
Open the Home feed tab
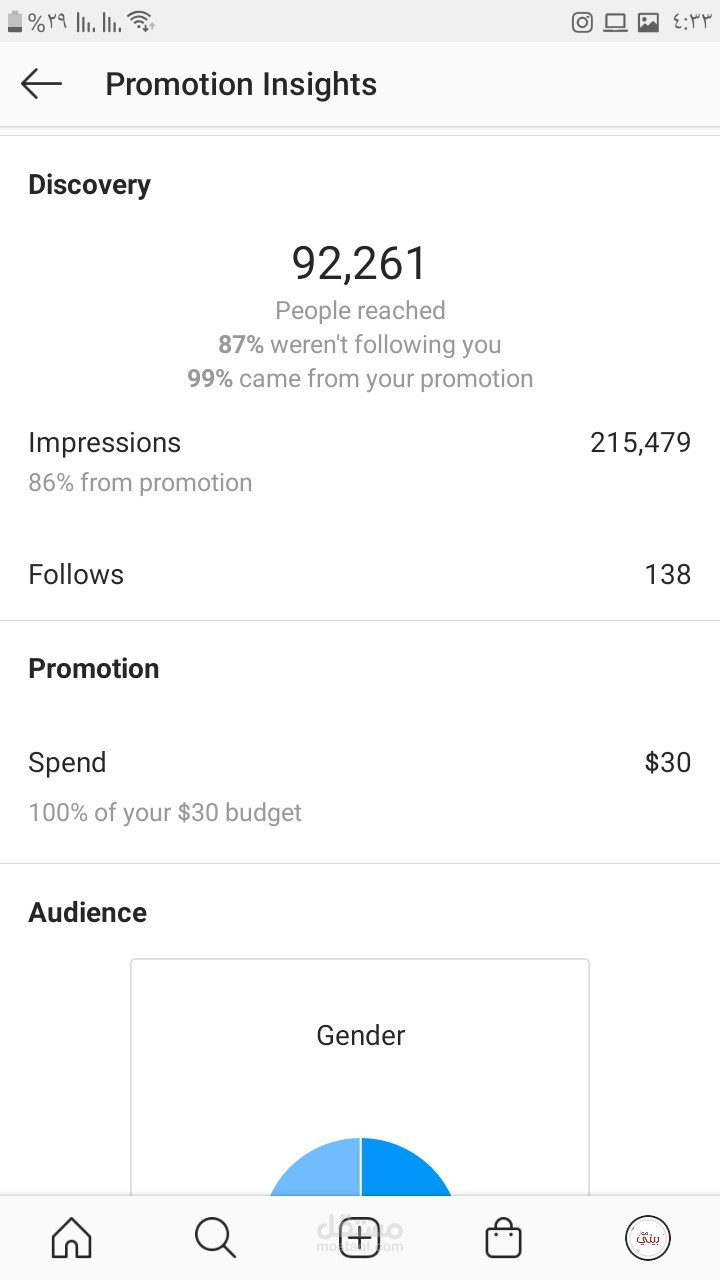pos(71,1239)
